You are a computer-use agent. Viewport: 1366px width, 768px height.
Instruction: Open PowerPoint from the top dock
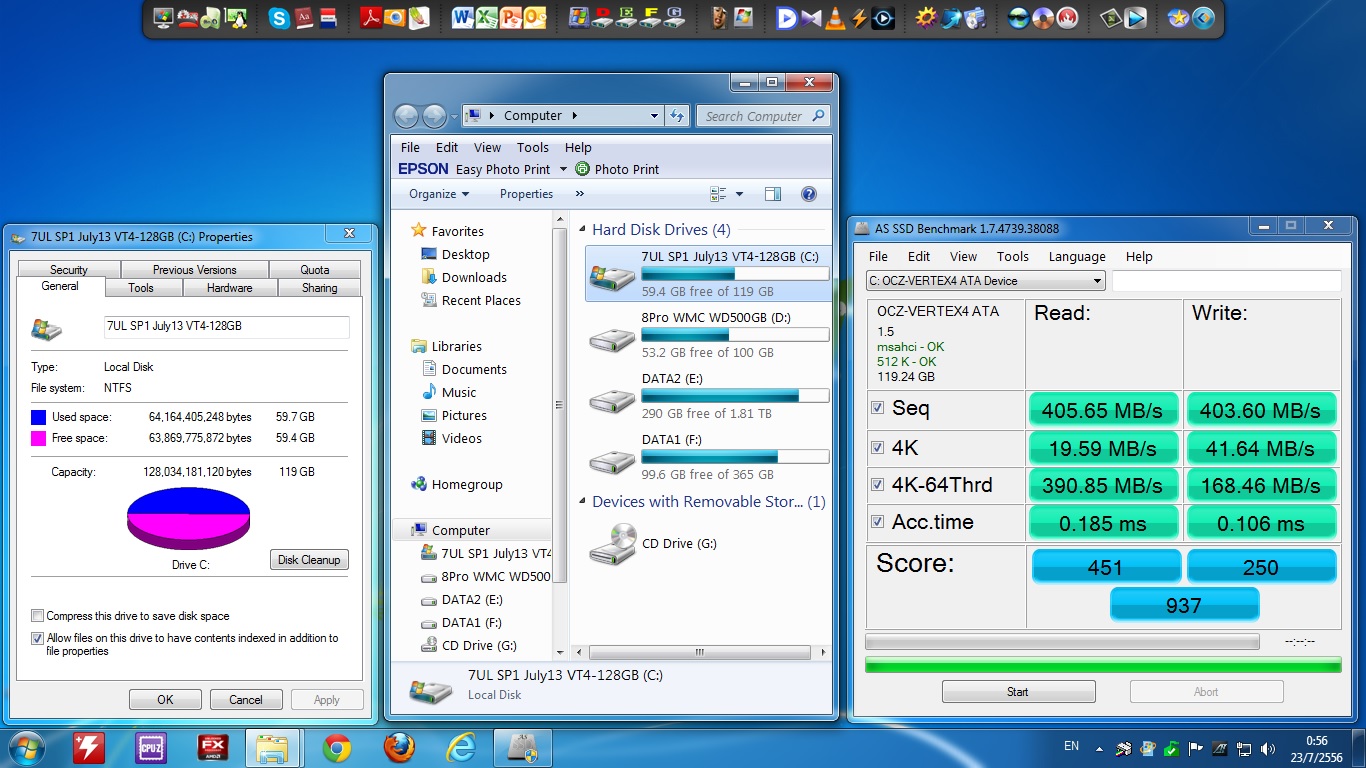[x=511, y=18]
